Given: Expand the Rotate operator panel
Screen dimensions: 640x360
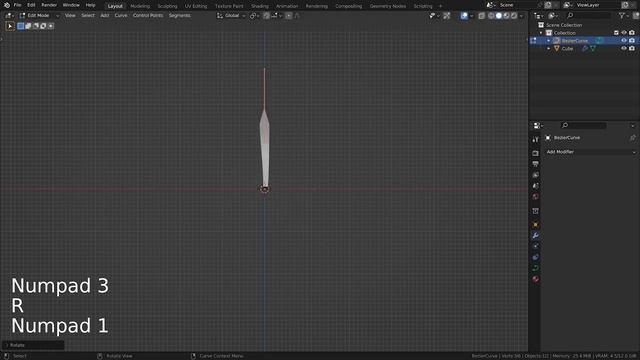Looking at the screenshot, I should pyautogui.click(x=33, y=345).
